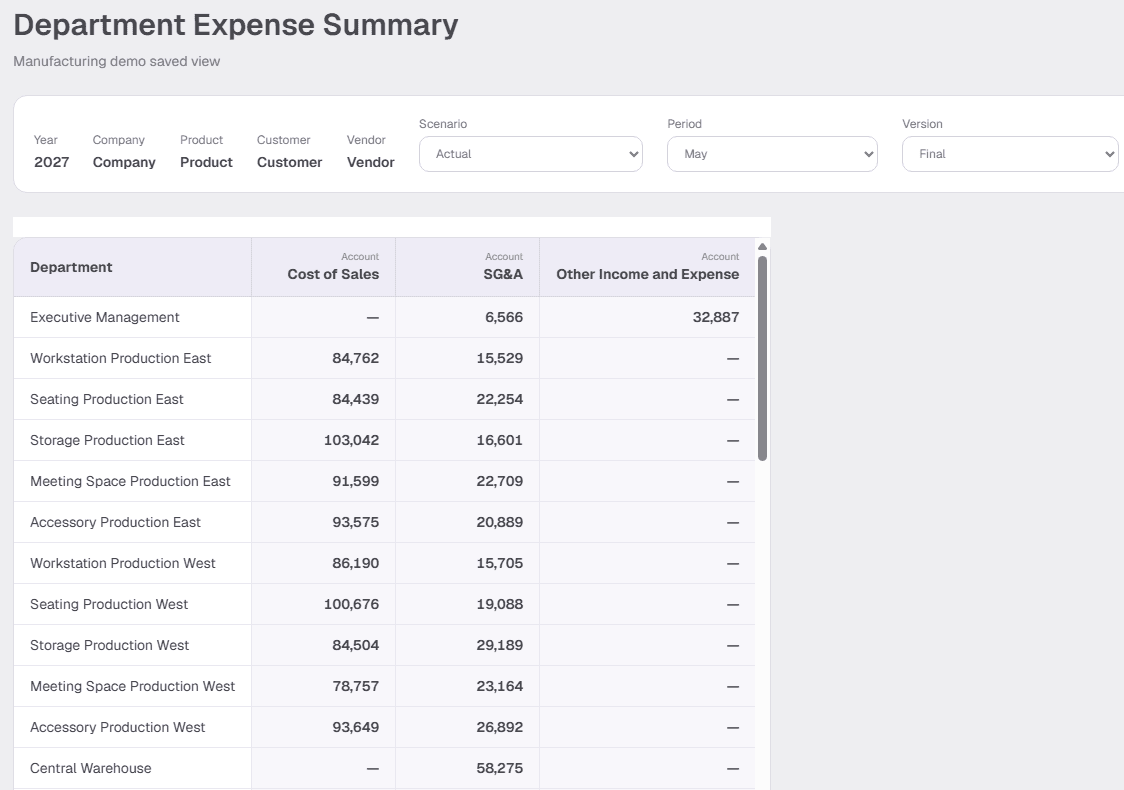Click Central Warehouse SG&A value 58,275

500,768
